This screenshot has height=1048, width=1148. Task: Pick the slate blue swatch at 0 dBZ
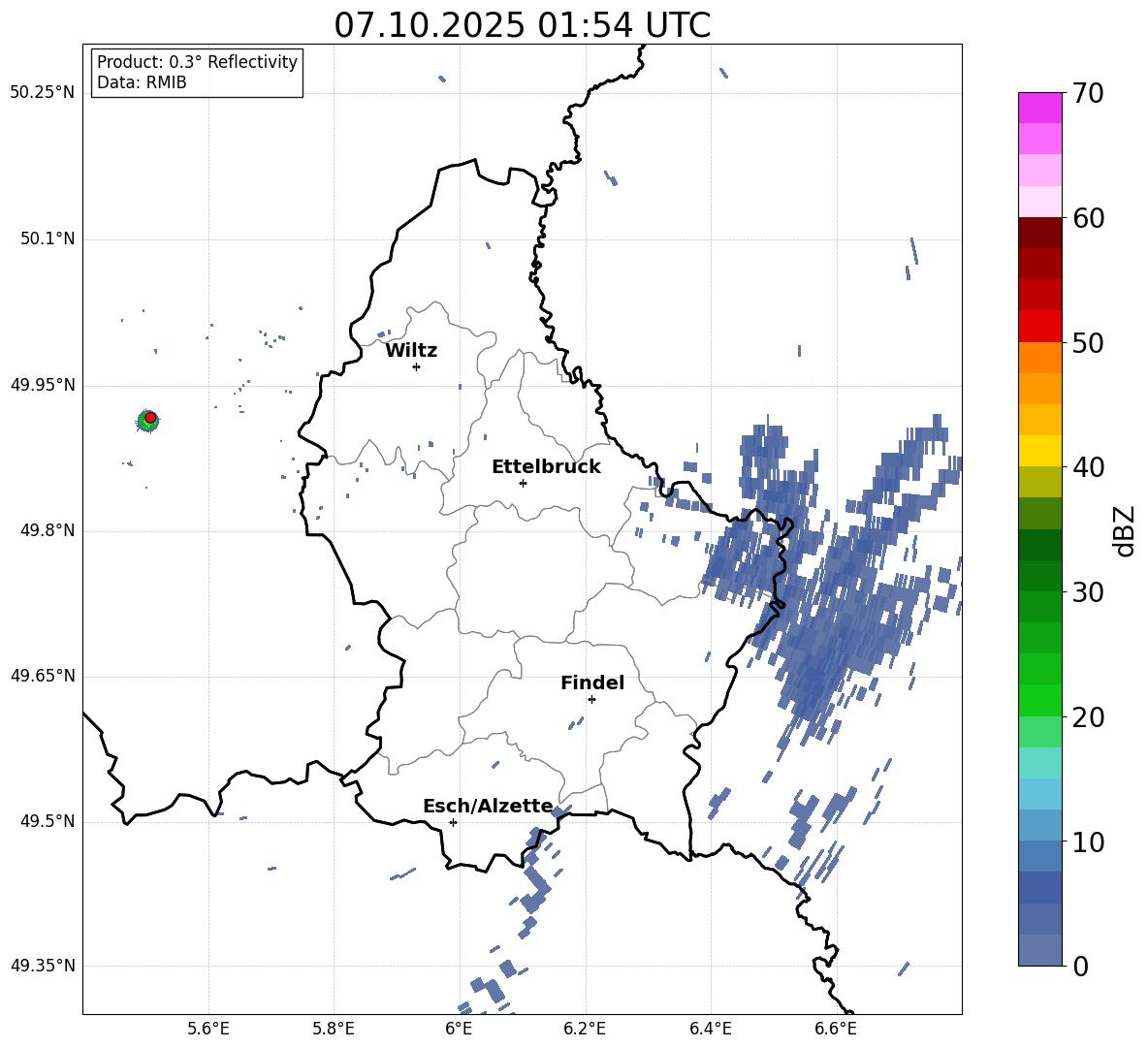click(1039, 950)
